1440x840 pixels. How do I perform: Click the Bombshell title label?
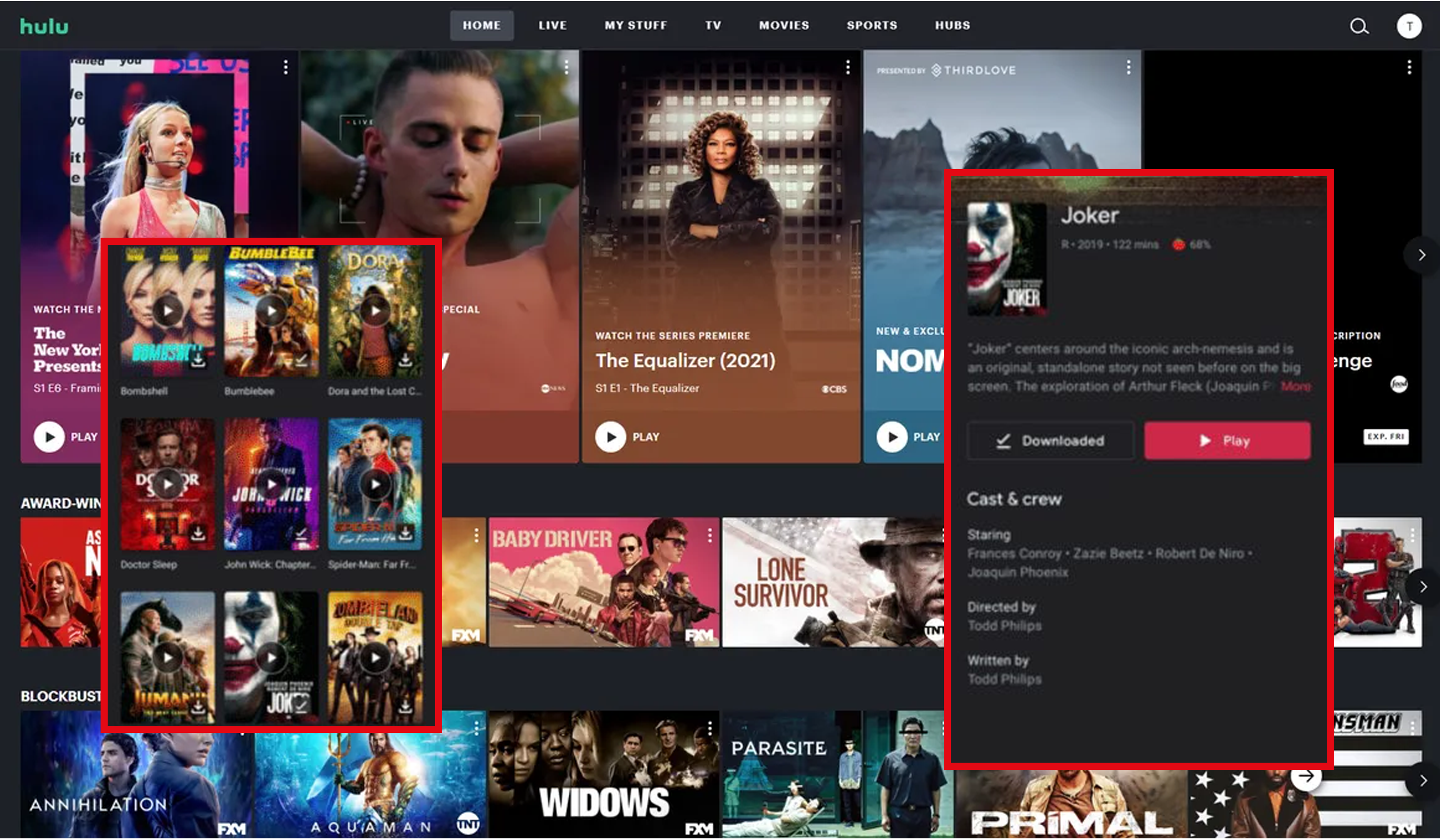click(144, 391)
